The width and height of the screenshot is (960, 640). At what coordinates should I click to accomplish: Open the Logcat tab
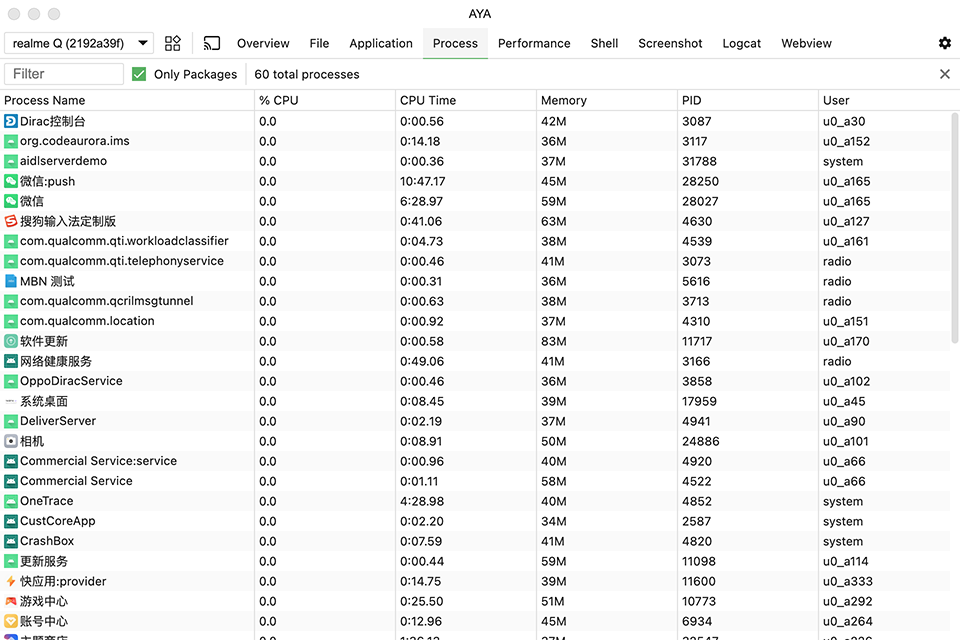coord(741,43)
